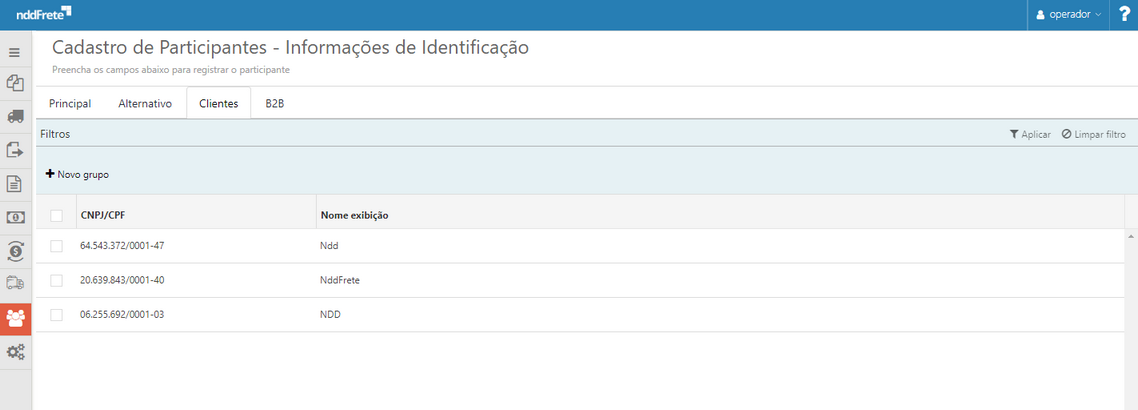
Task: Click the exit-arrow document sidebar icon
Action: pos(15,150)
